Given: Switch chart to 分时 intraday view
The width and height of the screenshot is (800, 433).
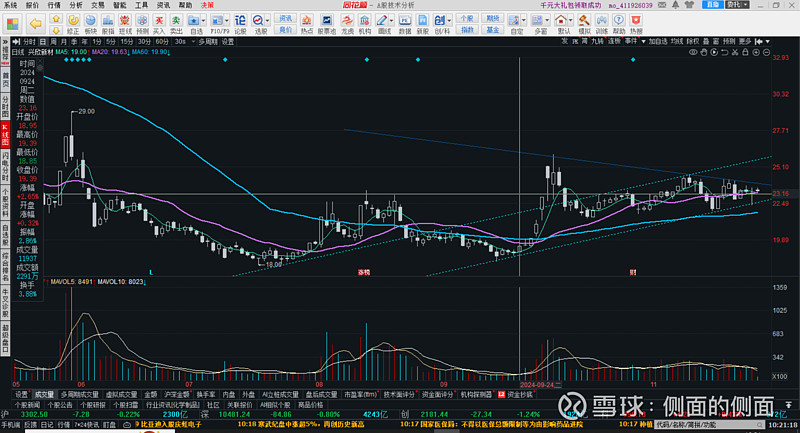Looking at the screenshot, I should [29, 42].
